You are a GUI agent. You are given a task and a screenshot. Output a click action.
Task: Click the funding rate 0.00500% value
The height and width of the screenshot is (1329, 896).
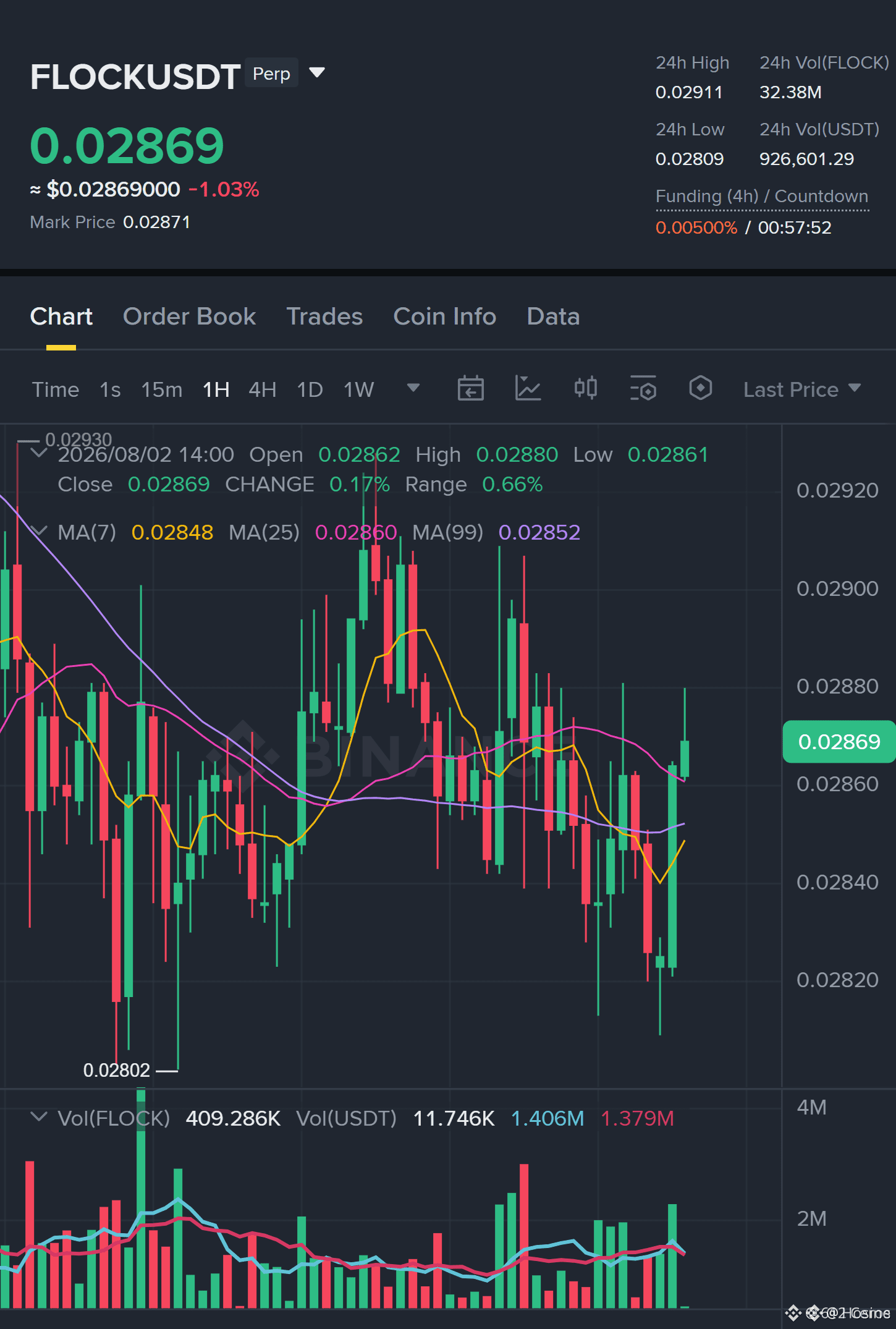[x=696, y=227]
